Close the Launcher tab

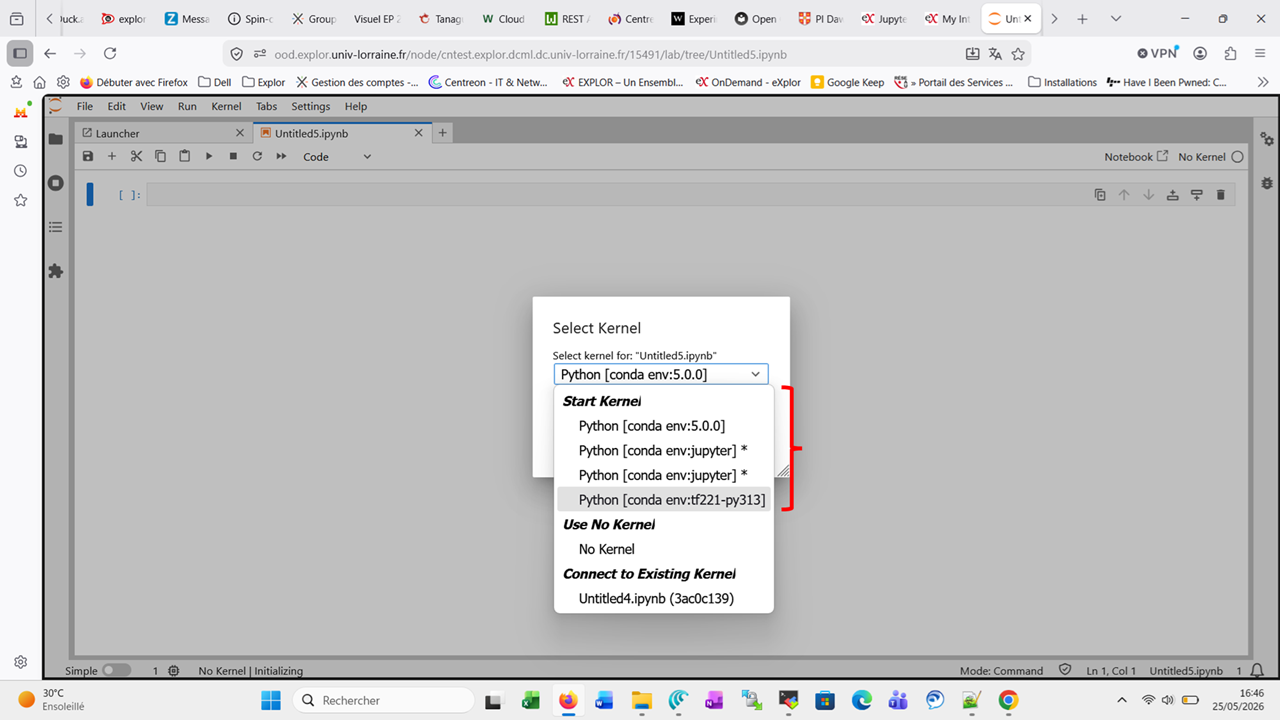240,133
